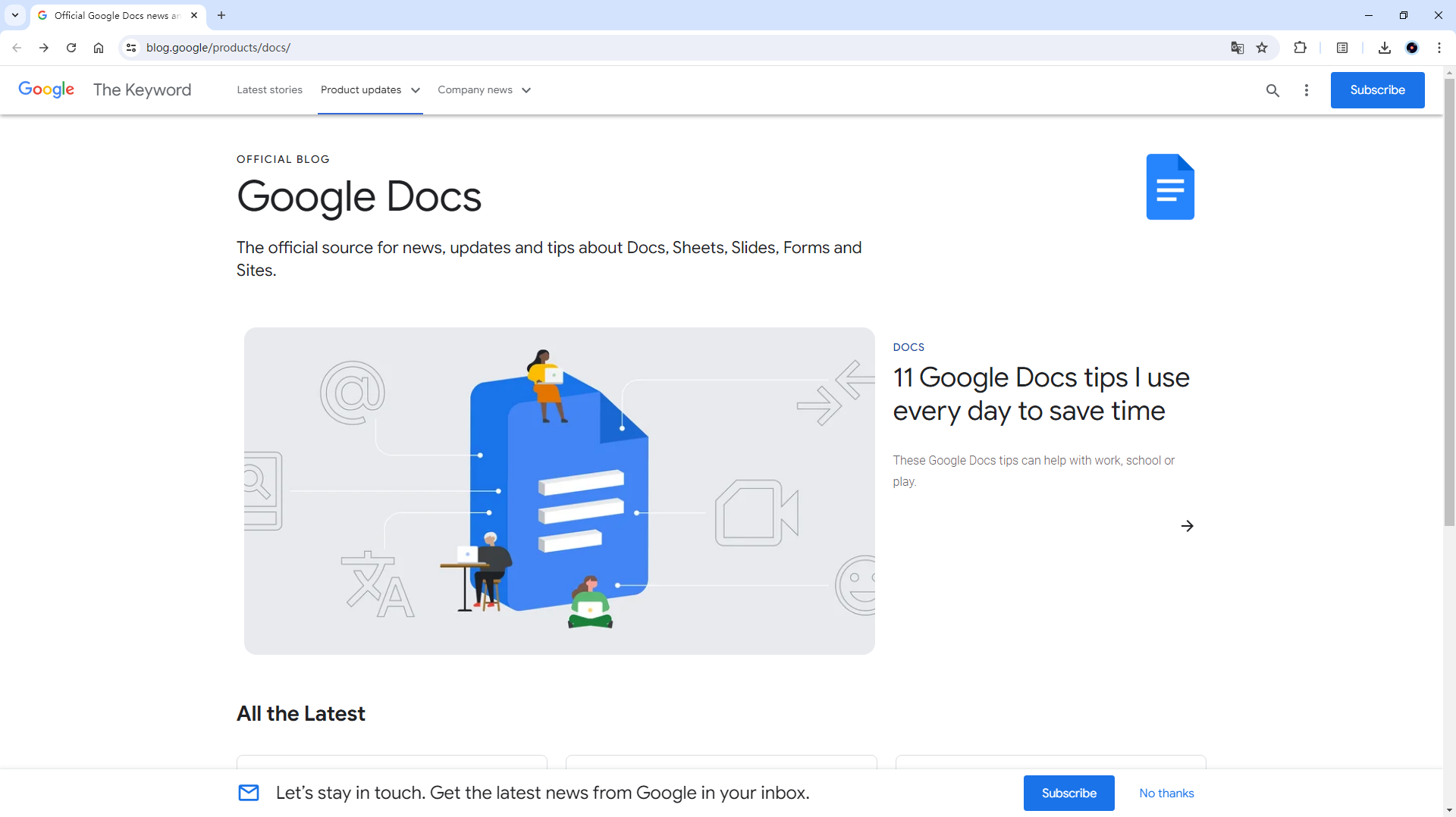Click the 'OFFICIAL BLOG' label text
The height and width of the screenshot is (817, 1456).
coord(283,159)
